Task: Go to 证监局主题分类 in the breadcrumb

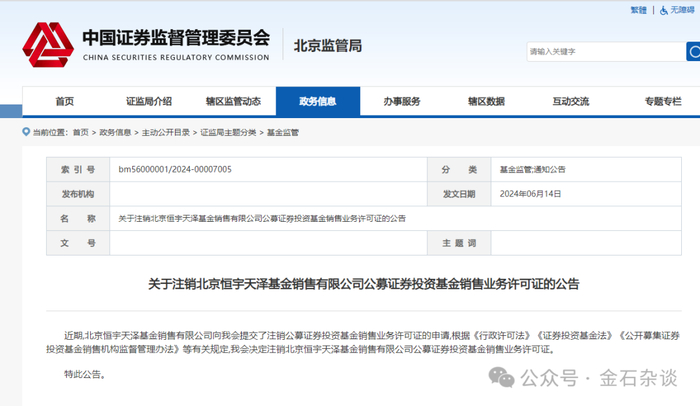Action: (228, 132)
